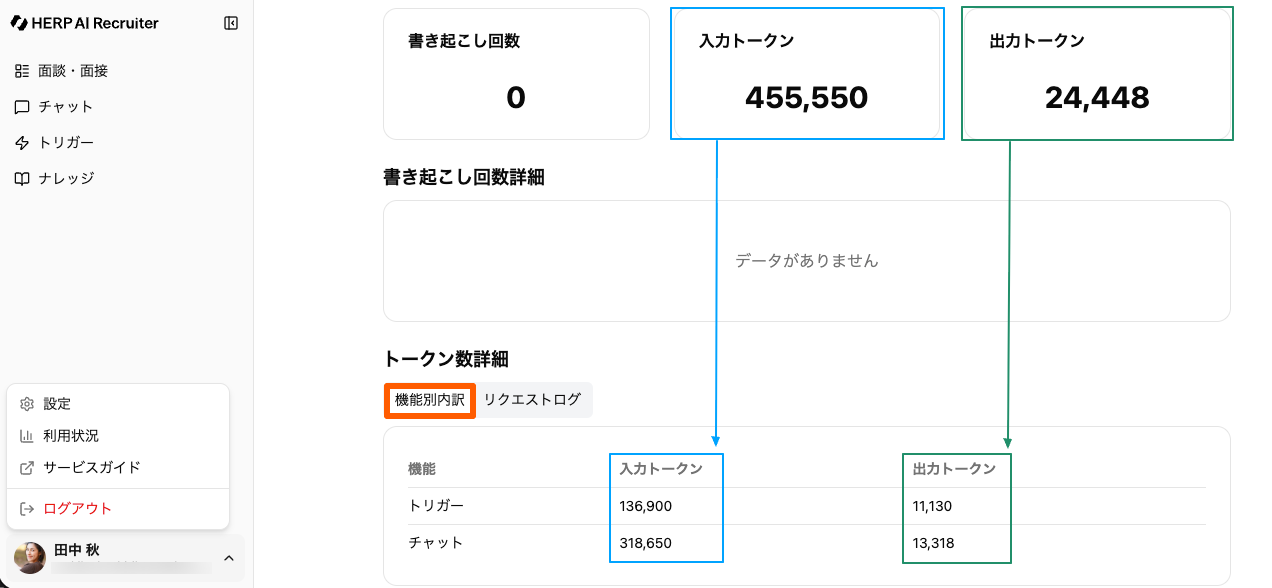Click the 田中 秋 profile avatar
Screen dimensions: 1272x588
[30, 558]
